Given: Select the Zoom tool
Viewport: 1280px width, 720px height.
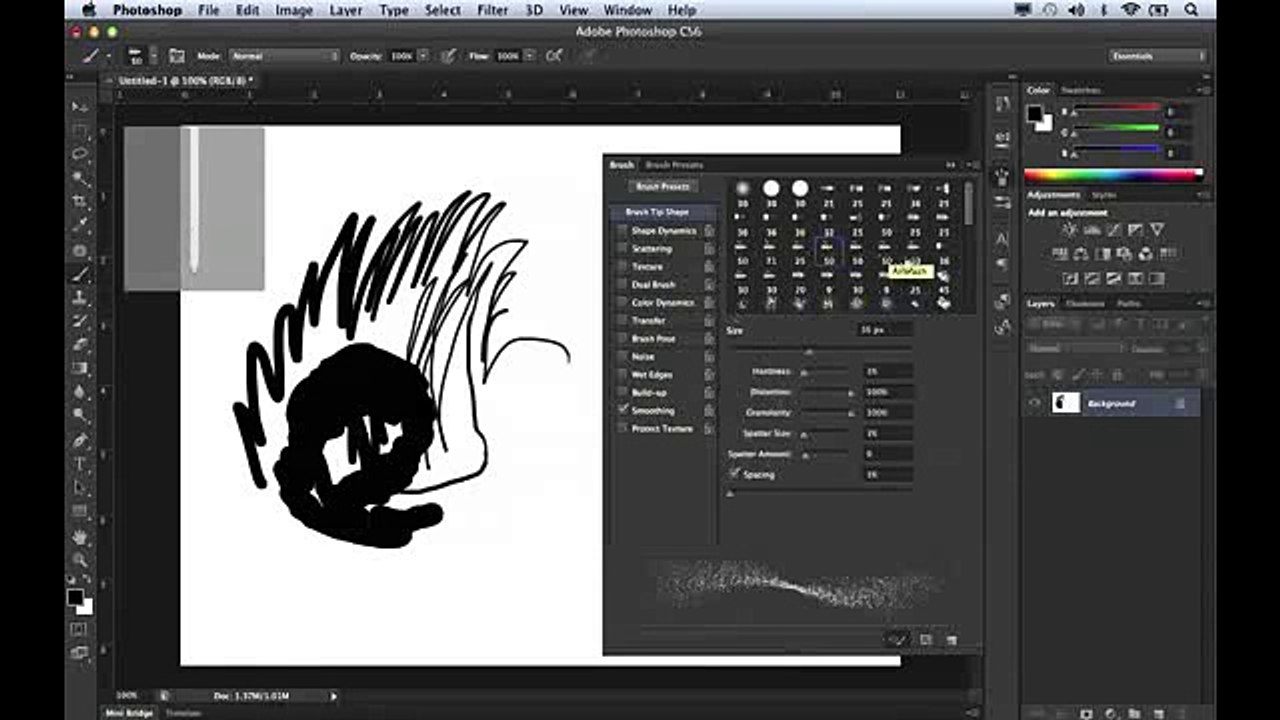Looking at the screenshot, I should tap(80, 560).
